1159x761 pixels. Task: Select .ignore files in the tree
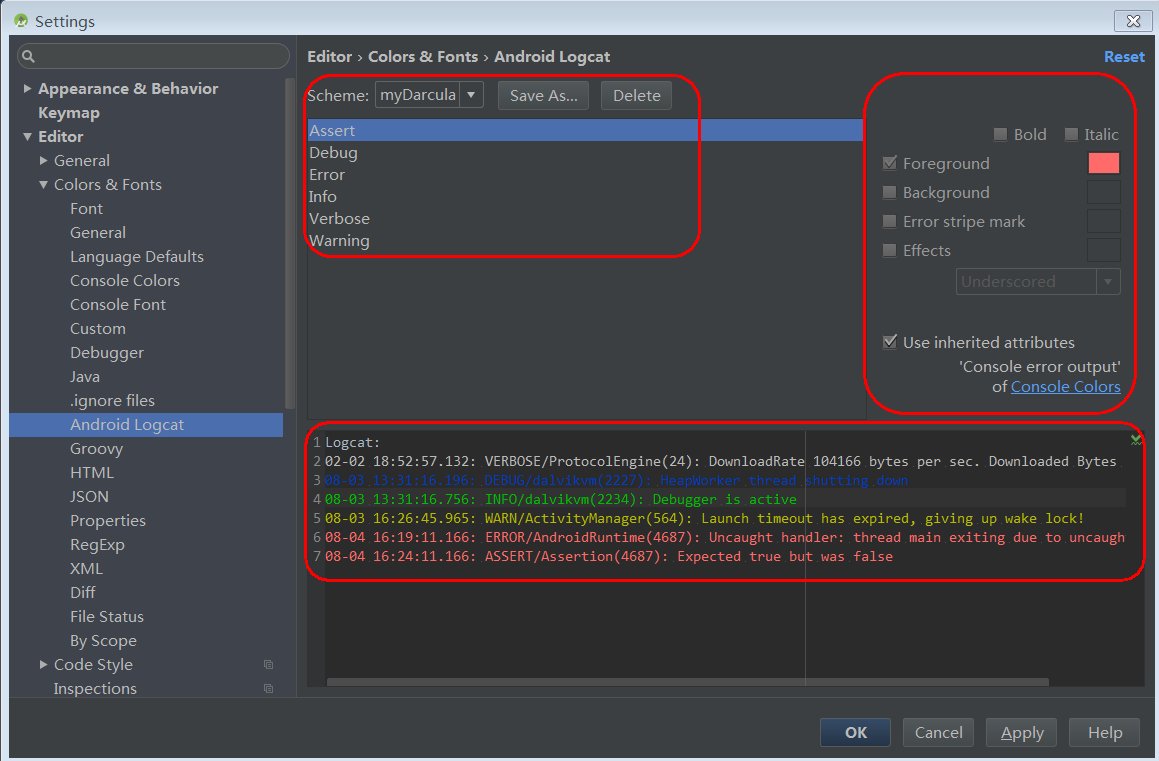(x=112, y=400)
